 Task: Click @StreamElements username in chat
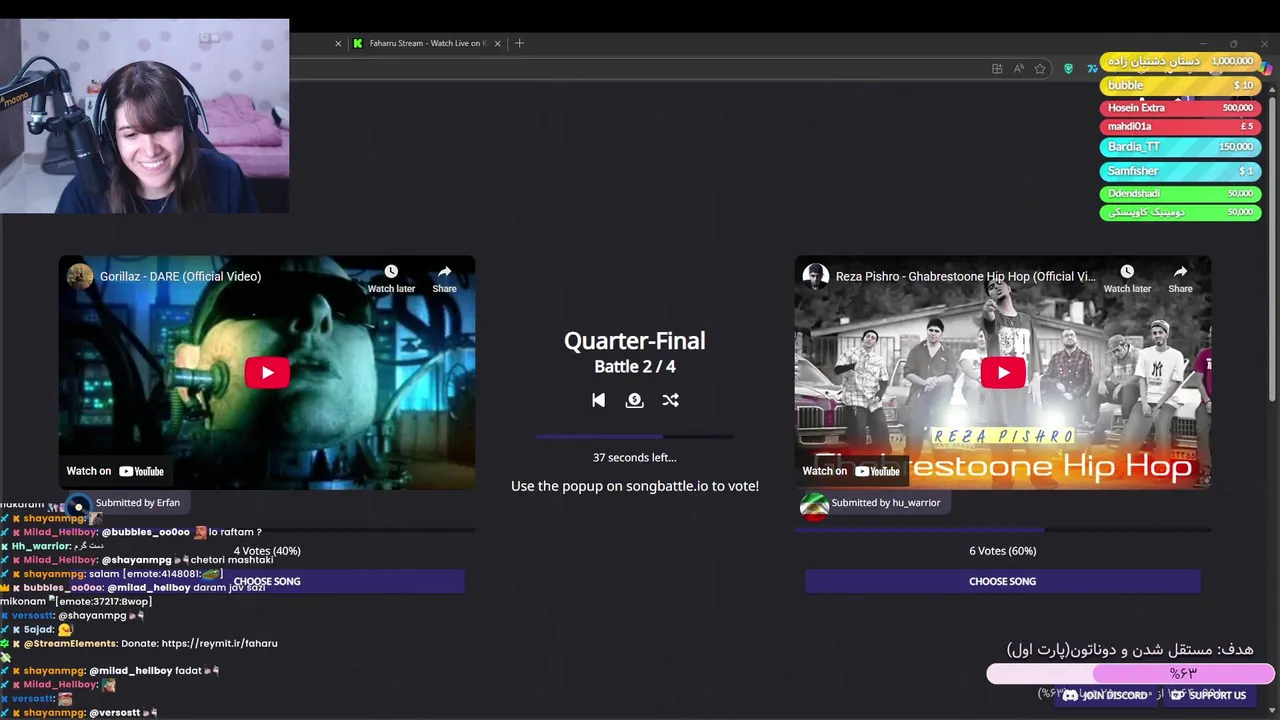[x=71, y=644]
